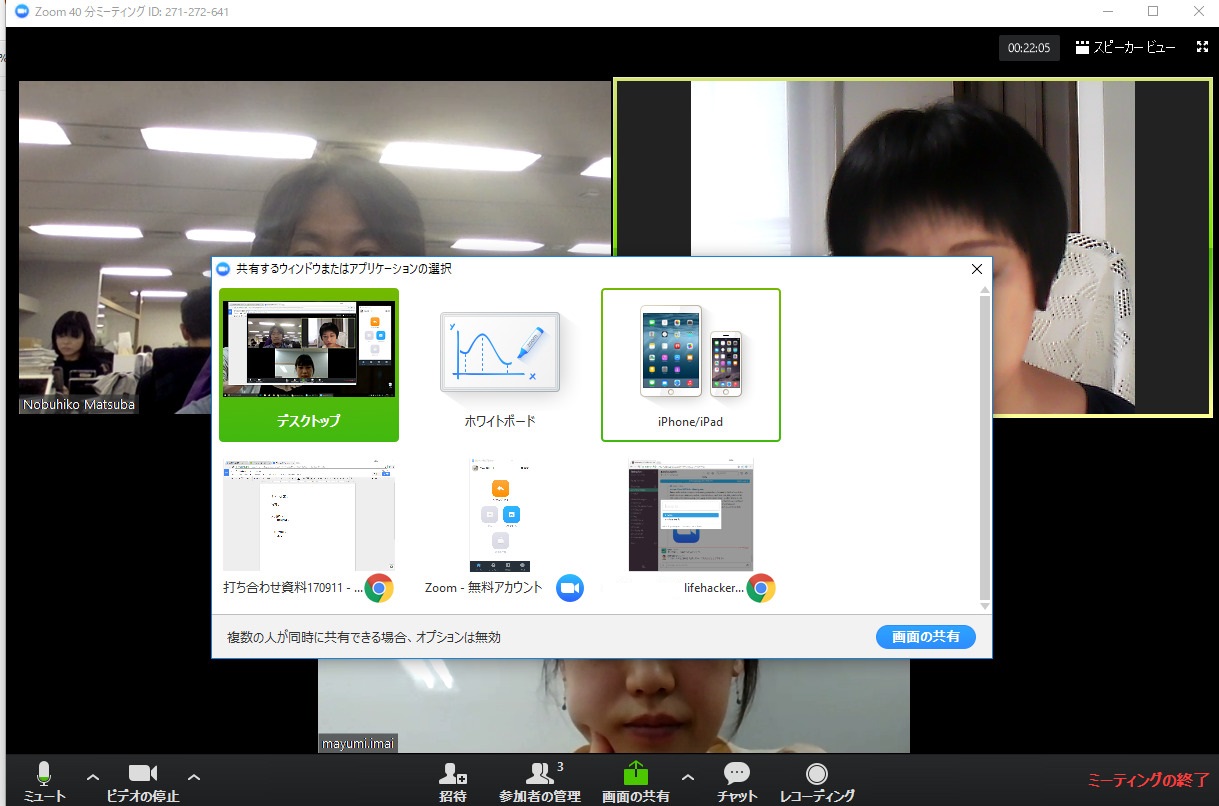Click the blue 画面の共有 button
The height and width of the screenshot is (806, 1219).
click(x=926, y=637)
